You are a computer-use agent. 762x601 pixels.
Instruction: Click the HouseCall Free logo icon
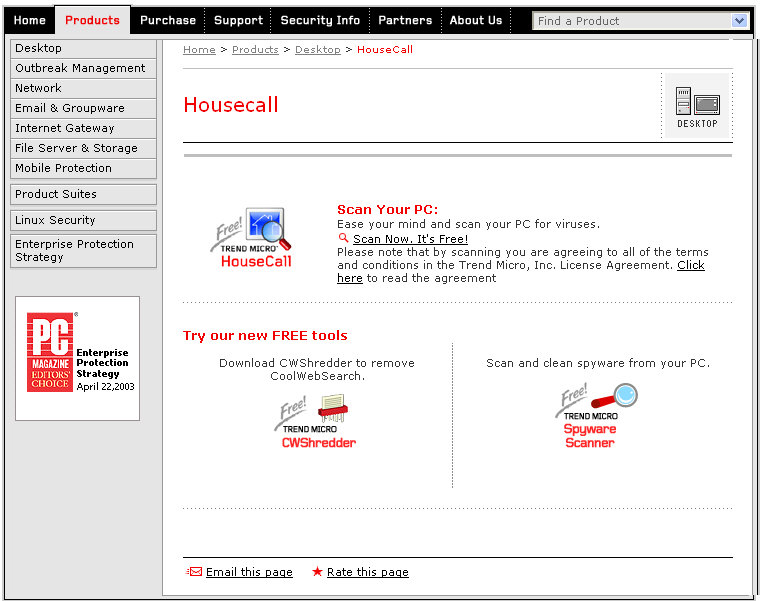(x=252, y=238)
